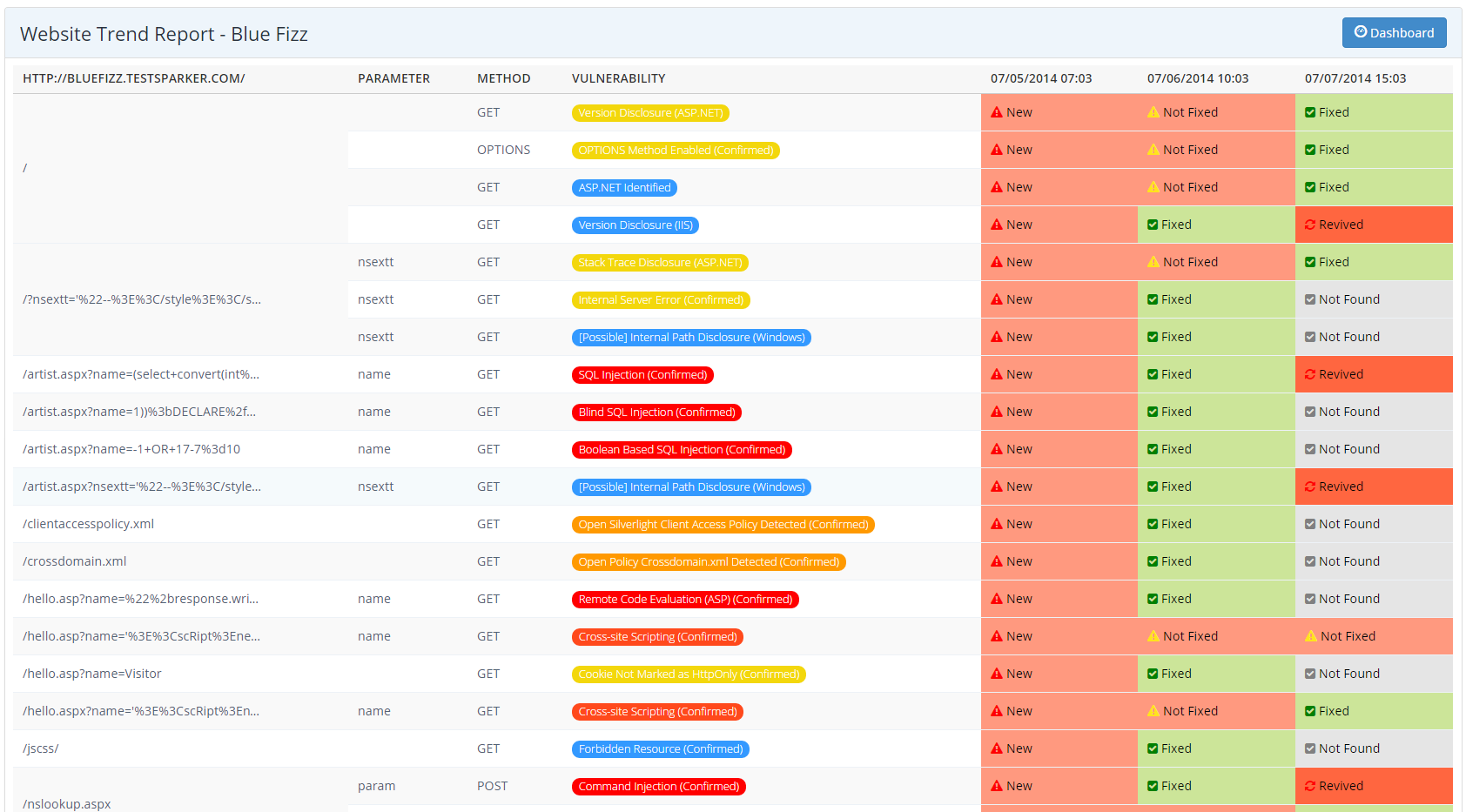
Task: Click the Not Fixed warning icon for OPTIONS Method row
Action: [1153, 150]
